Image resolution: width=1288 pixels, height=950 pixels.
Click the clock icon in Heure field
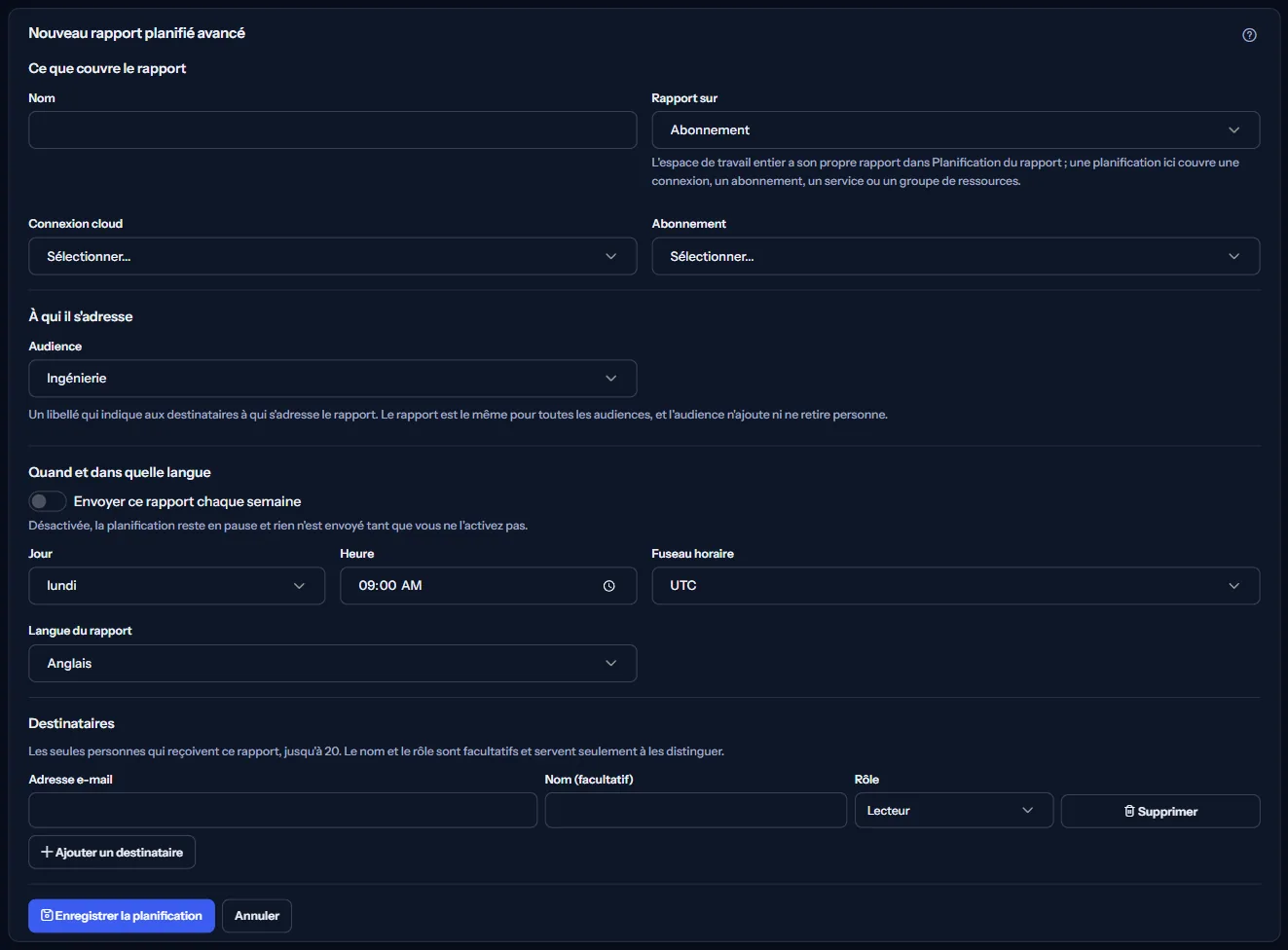point(608,586)
